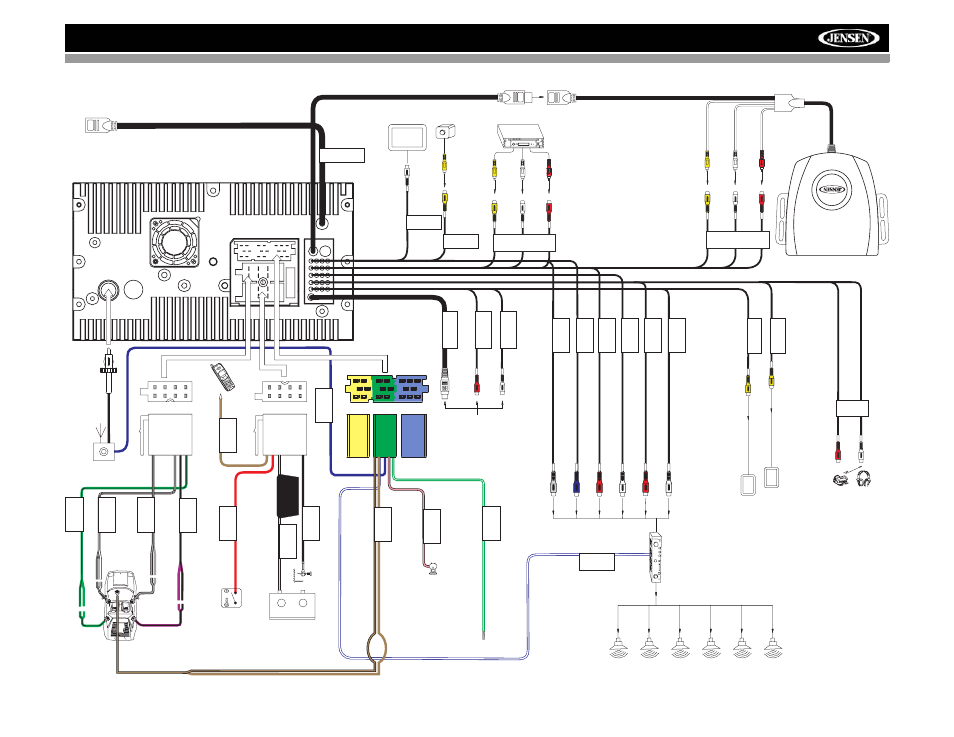
Task: Click the large yellow connector block
Action: click(x=358, y=436)
